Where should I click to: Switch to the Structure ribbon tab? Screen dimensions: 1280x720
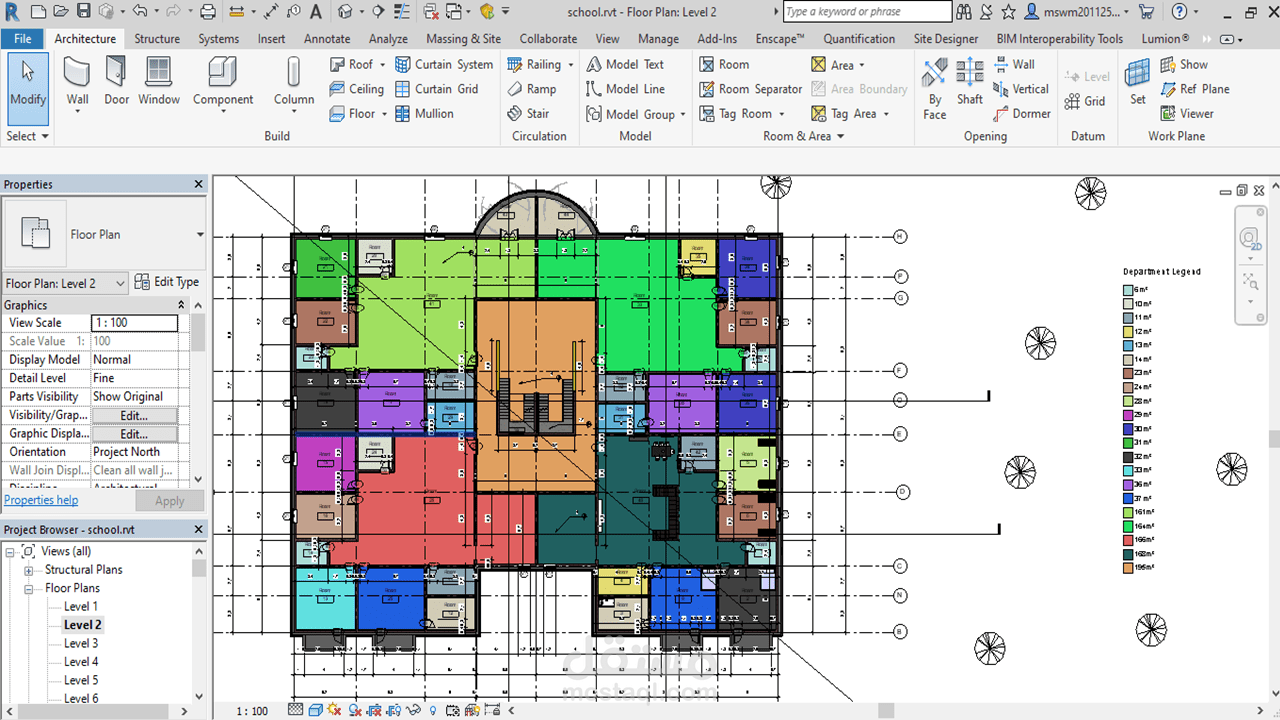157,39
